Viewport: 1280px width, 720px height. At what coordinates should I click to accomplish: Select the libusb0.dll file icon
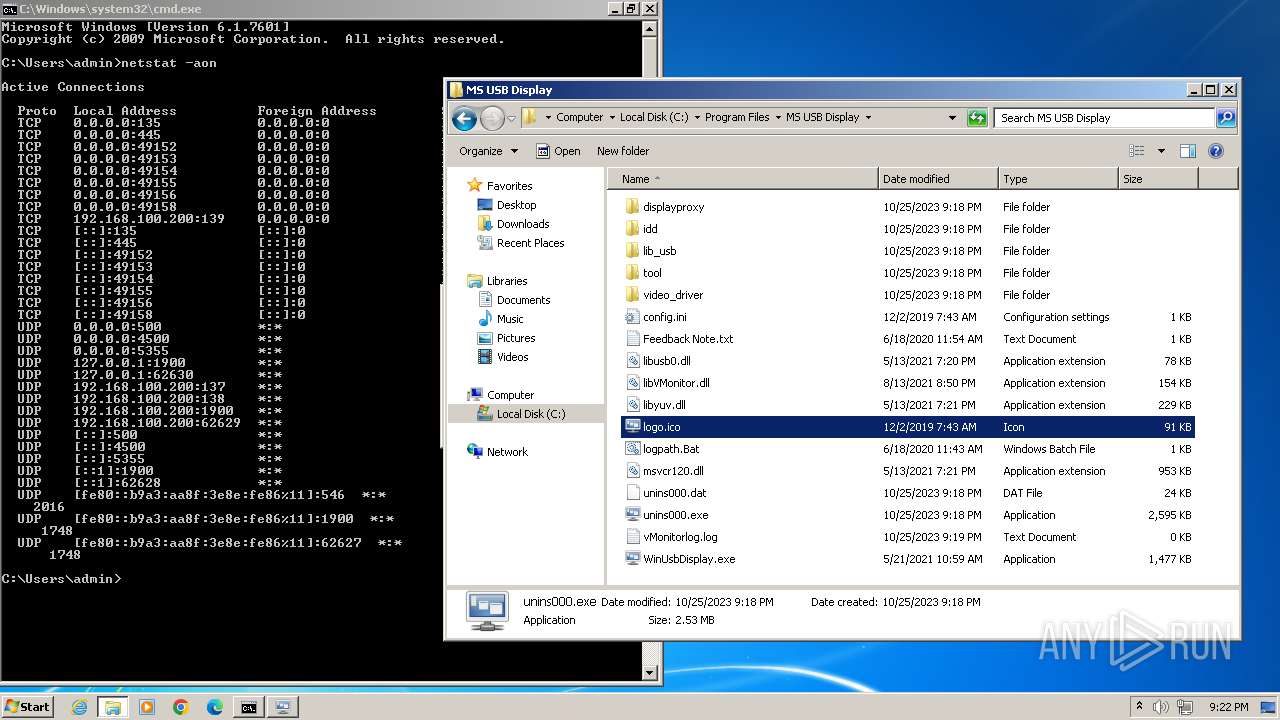click(632, 361)
